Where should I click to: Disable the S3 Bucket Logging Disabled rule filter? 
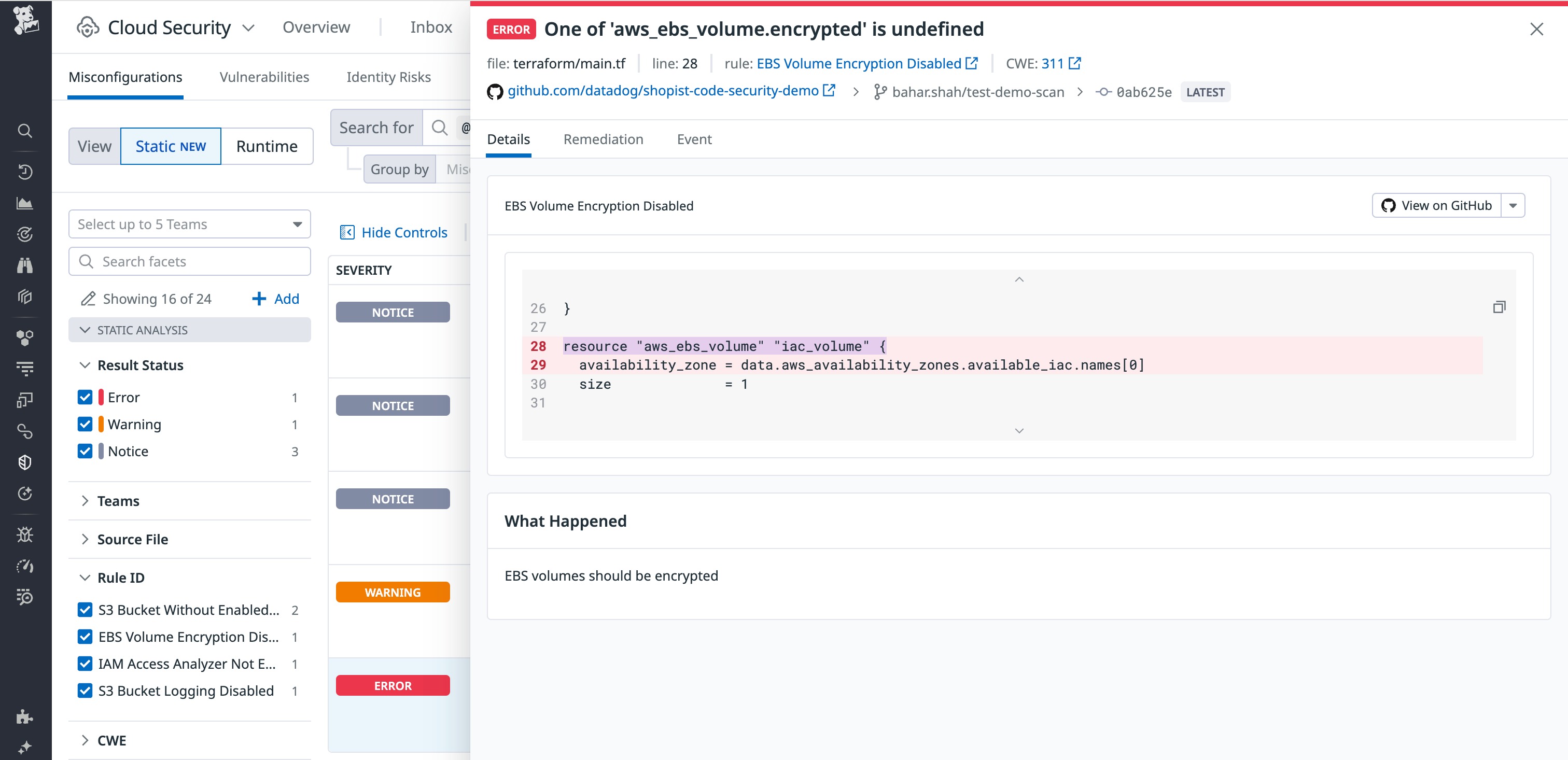pos(85,691)
